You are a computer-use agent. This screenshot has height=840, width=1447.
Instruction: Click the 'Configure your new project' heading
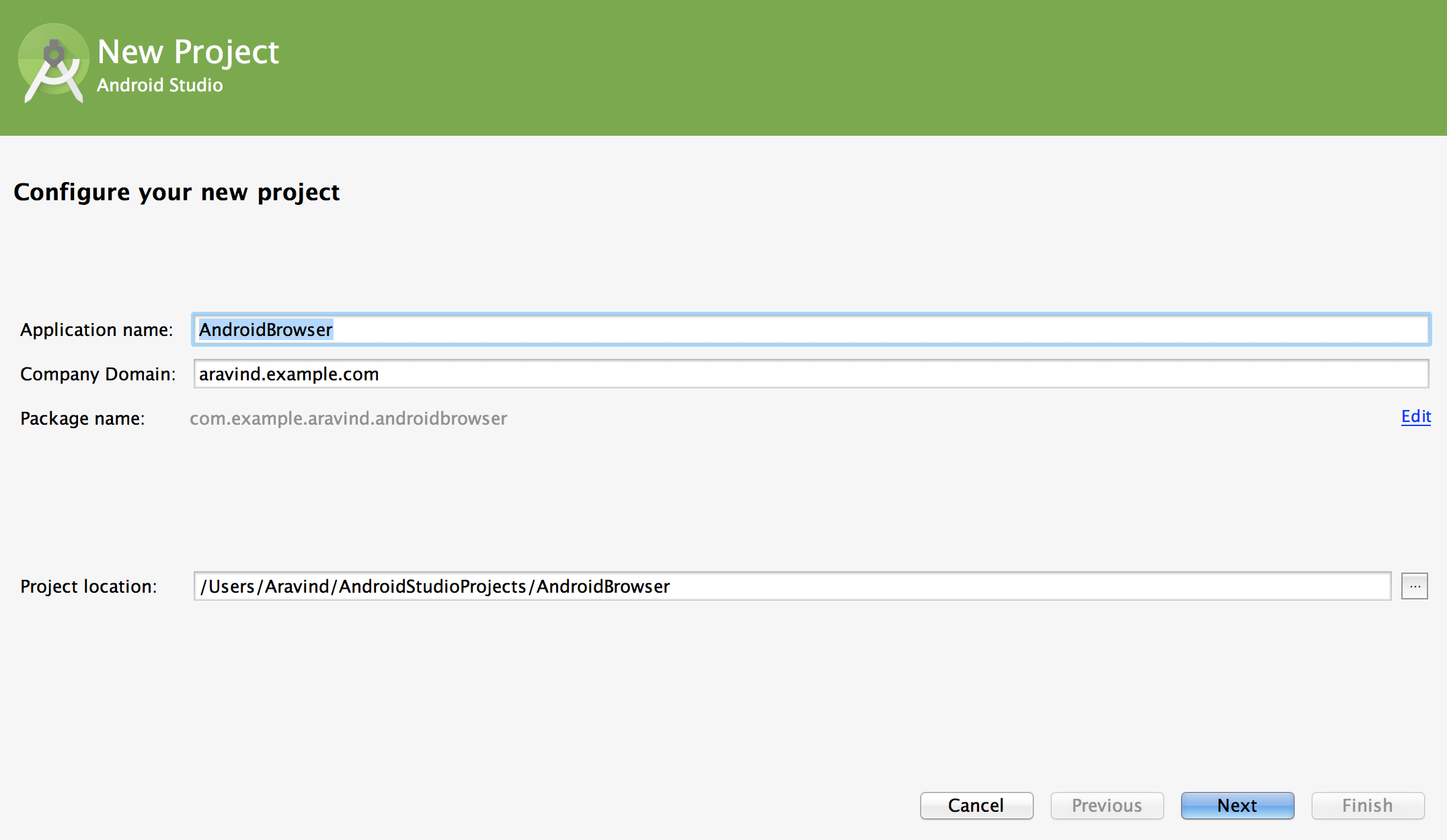tap(176, 192)
